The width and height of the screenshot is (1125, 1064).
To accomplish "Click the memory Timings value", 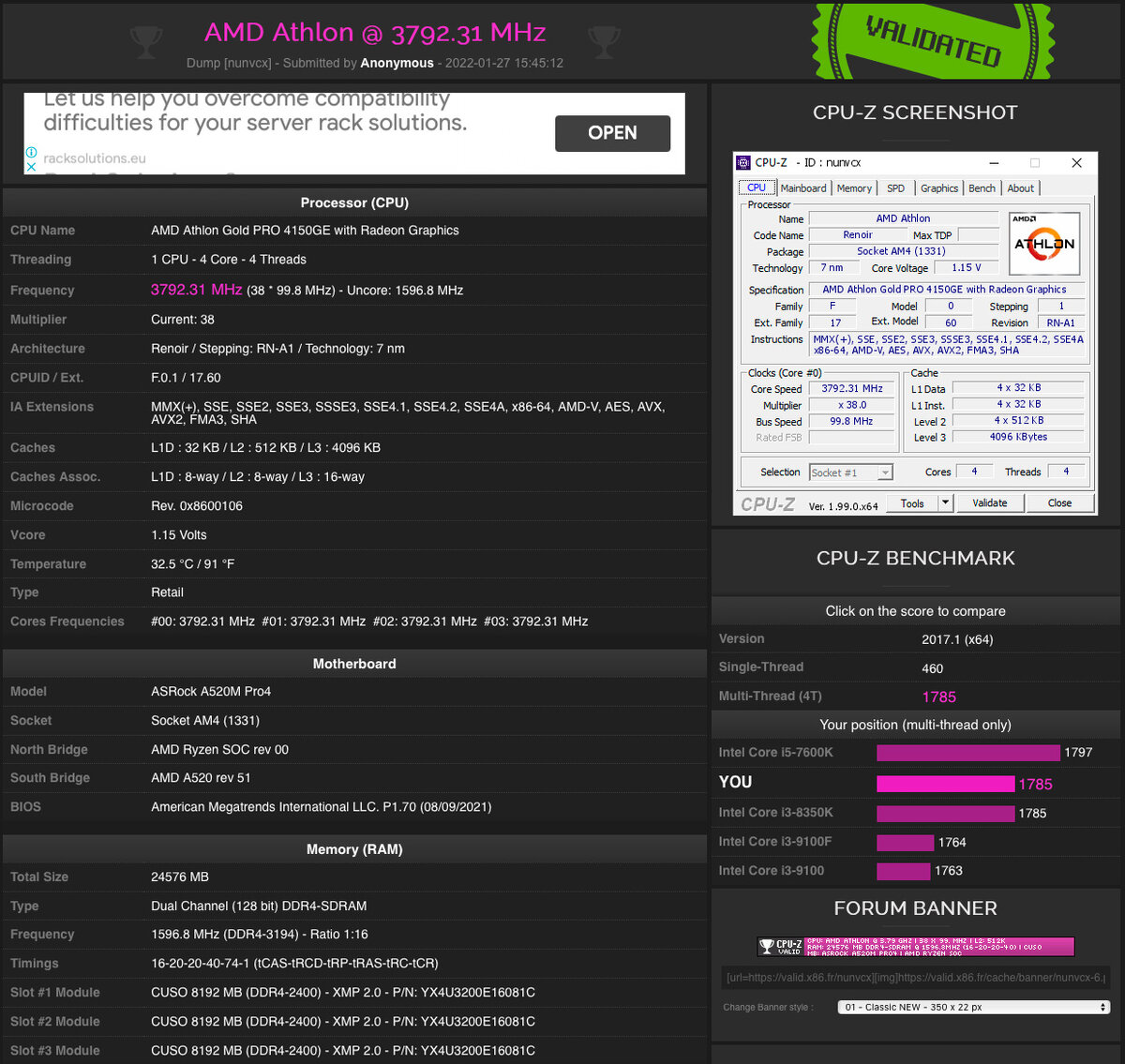I will (x=294, y=964).
